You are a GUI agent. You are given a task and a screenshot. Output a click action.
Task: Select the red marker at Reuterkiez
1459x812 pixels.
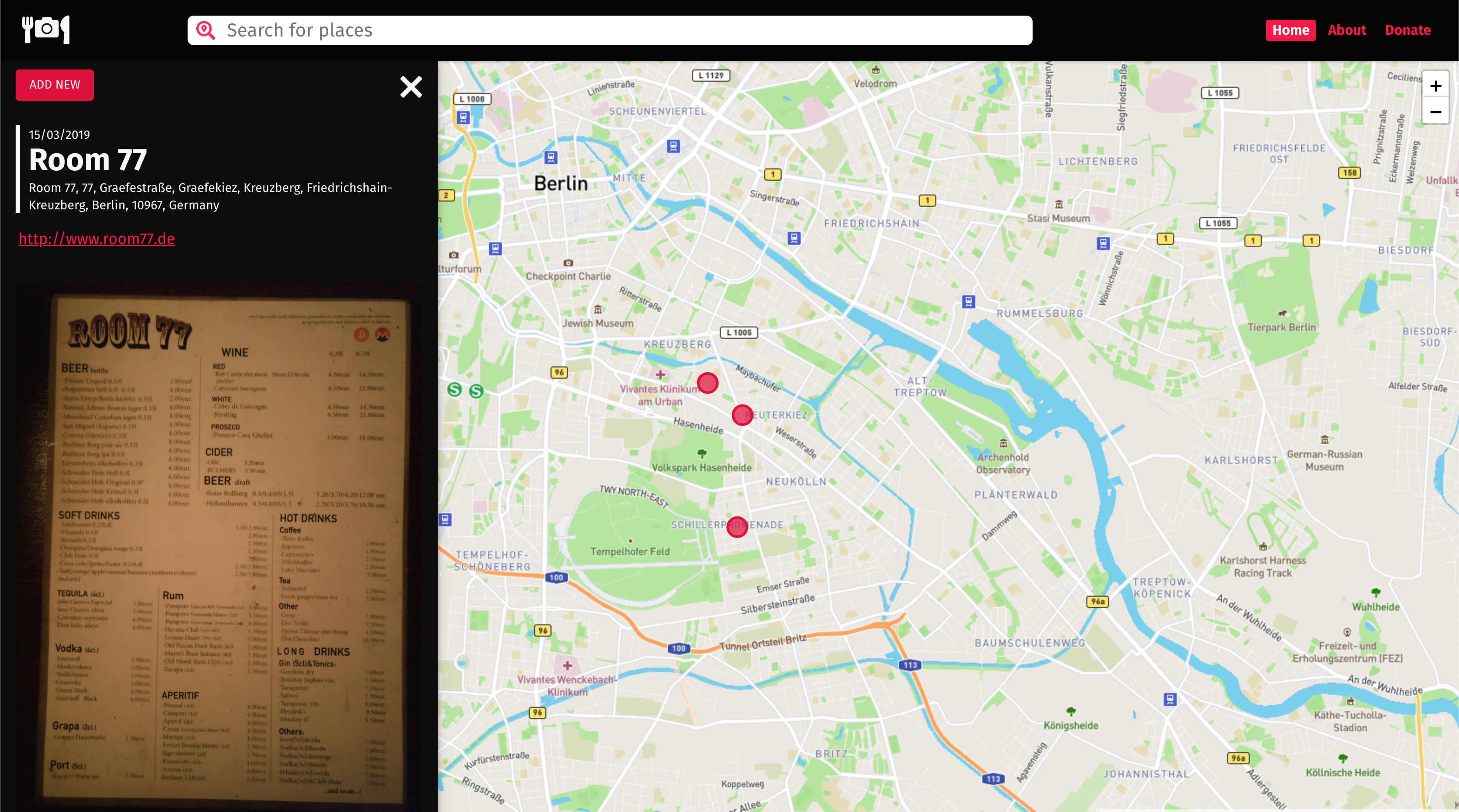tap(742, 415)
